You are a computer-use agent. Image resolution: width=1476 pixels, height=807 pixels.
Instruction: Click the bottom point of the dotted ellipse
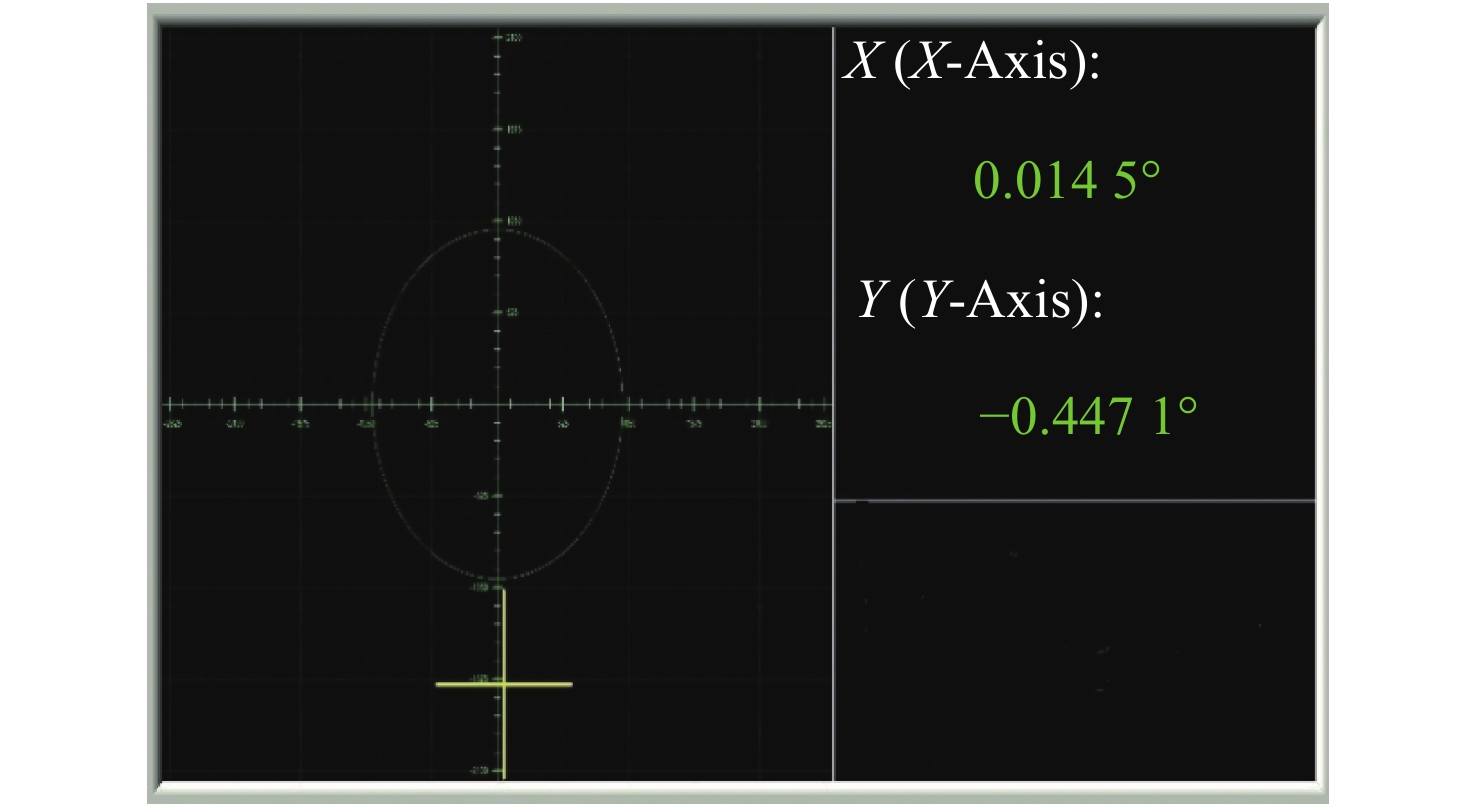497,580
